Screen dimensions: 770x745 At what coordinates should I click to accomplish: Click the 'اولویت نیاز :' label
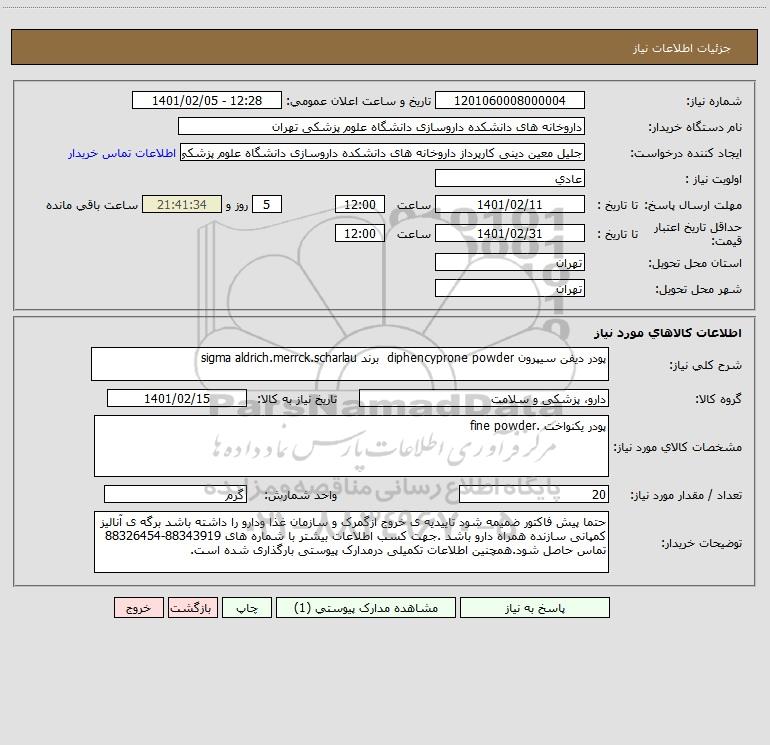pos(714,179)
